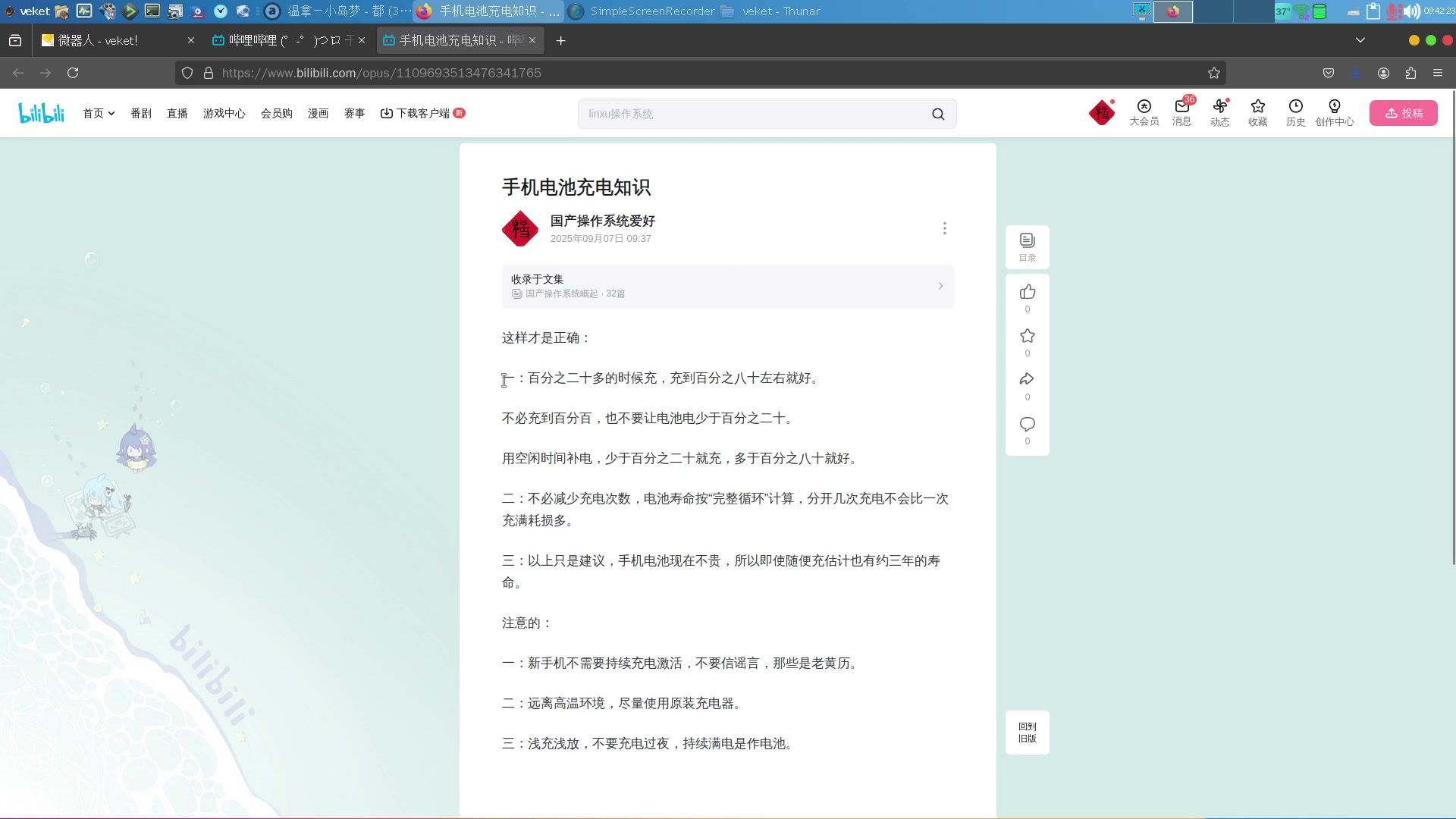Open the 消息 messages icon
1456x819 pixels.
1181,113
